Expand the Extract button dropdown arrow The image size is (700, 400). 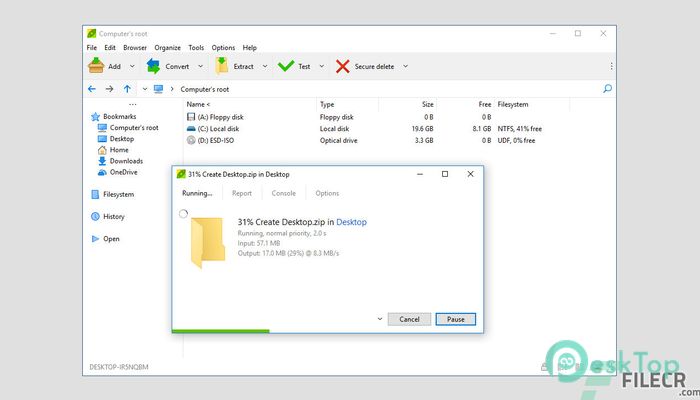[265, 66]
